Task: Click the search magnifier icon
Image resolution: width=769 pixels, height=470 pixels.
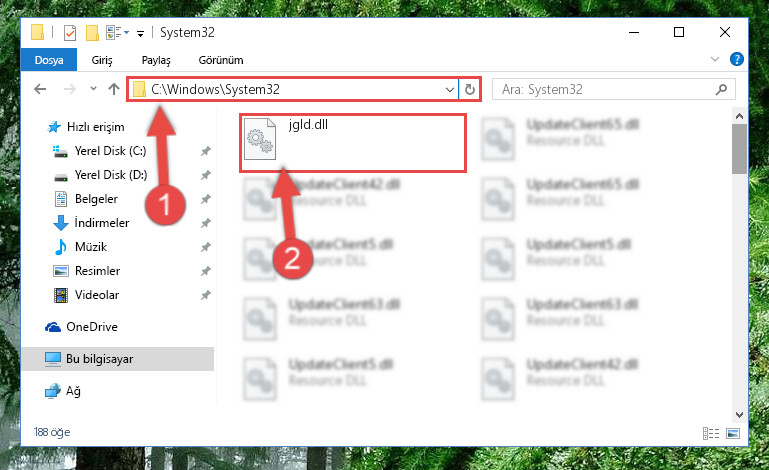Action: (721, 89)
